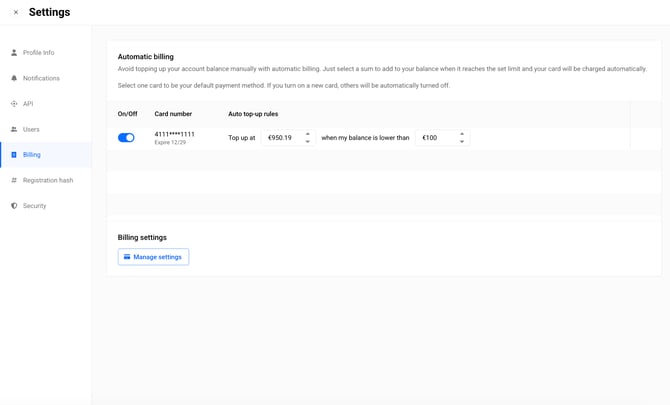Screen dimensions: 670x405
Task: Click card icon in Manage settings button
Action: coord(127,257)
